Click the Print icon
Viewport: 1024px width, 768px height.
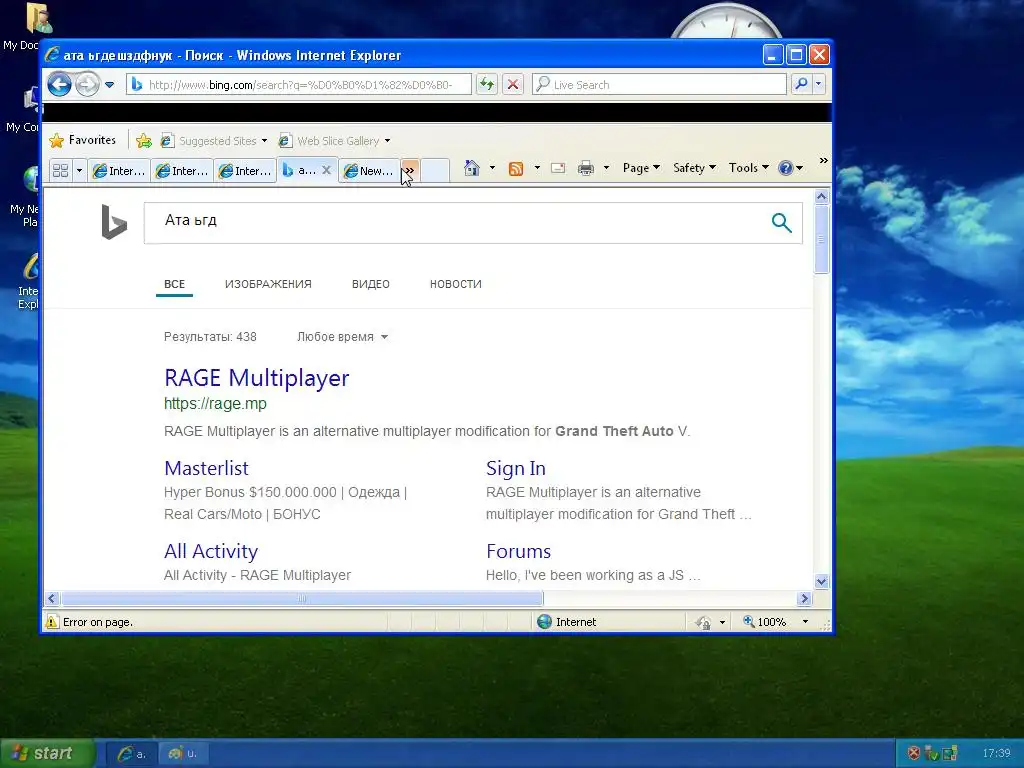click(586, 168)
